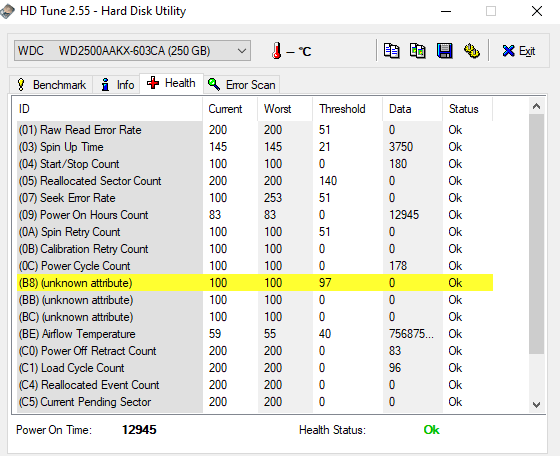560x456 pixels.
Task: Open the Info tab
Action: tap(117, 85)
